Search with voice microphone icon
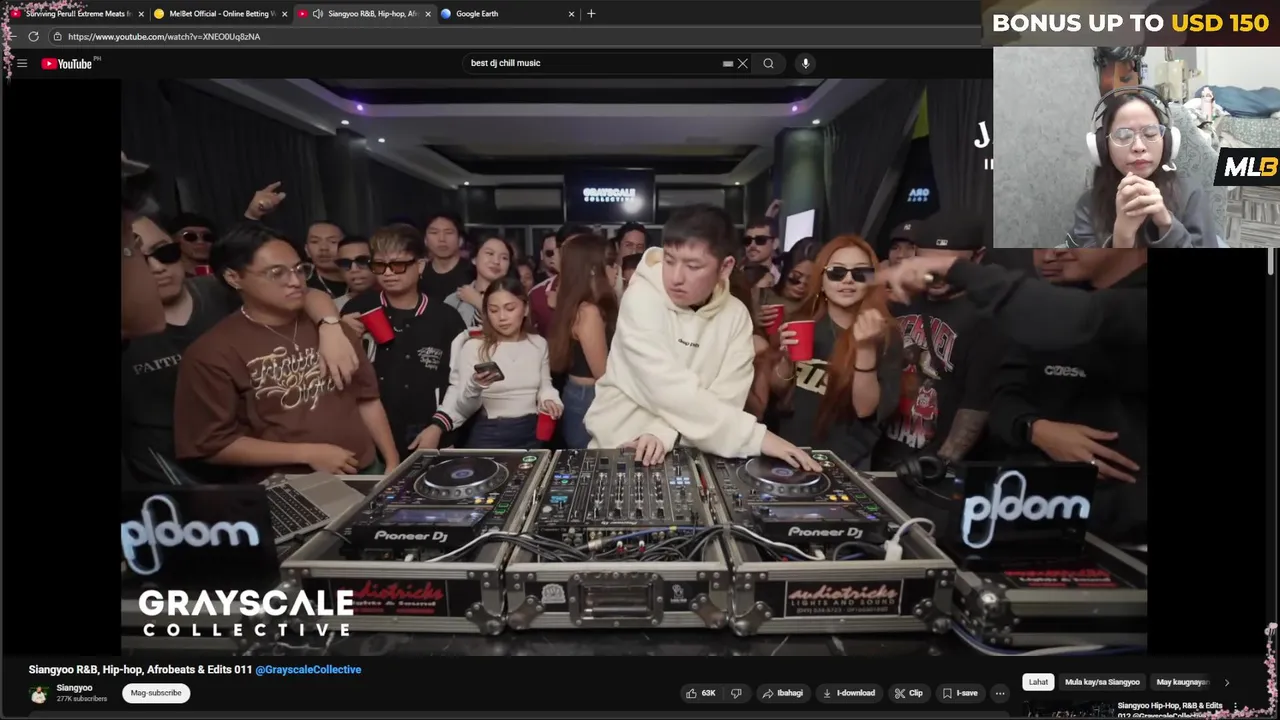Viewport: 1280px width, 720px height. pyautogui.click(x=805, y=63)
